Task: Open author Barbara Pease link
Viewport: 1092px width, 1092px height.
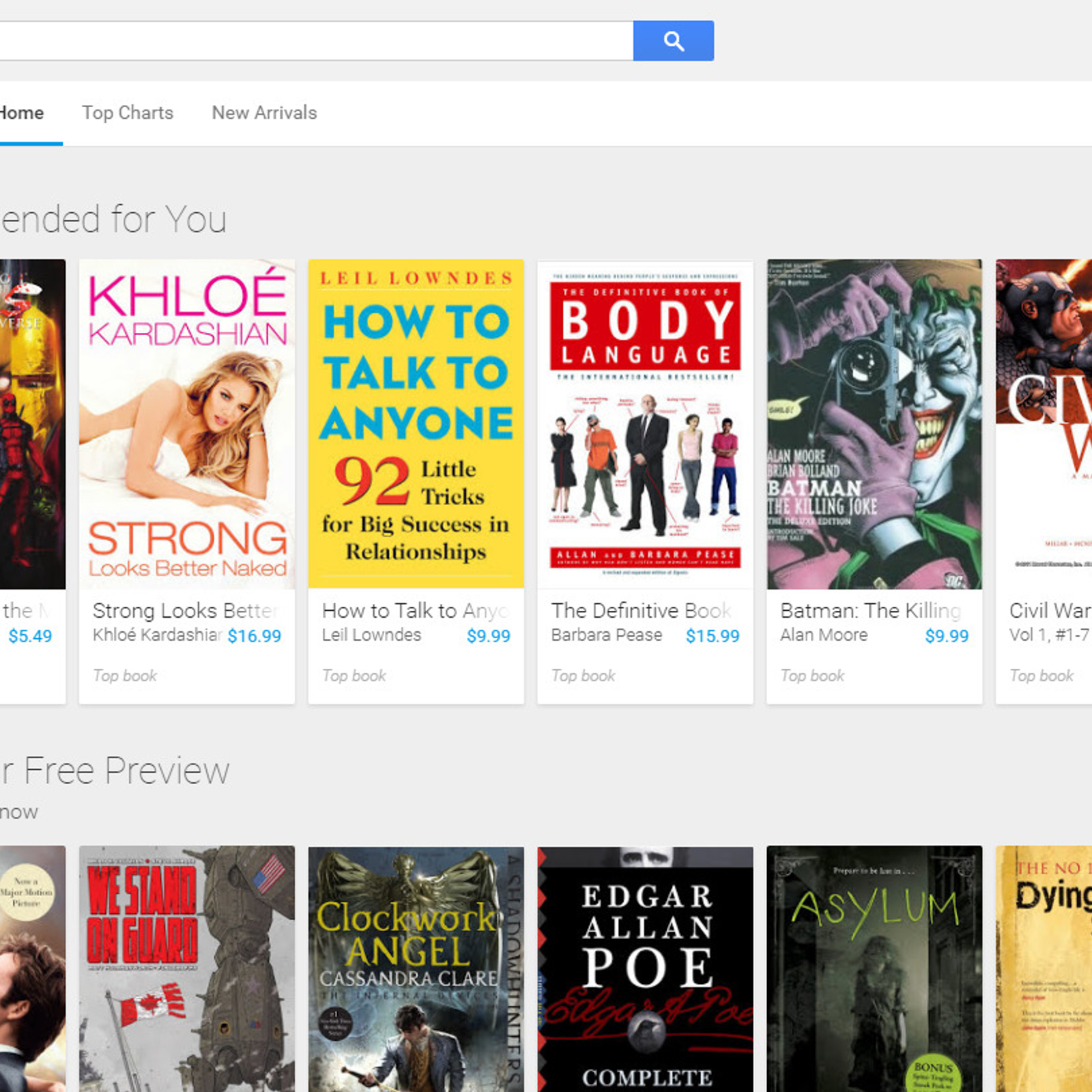Action: pos(607,635)
